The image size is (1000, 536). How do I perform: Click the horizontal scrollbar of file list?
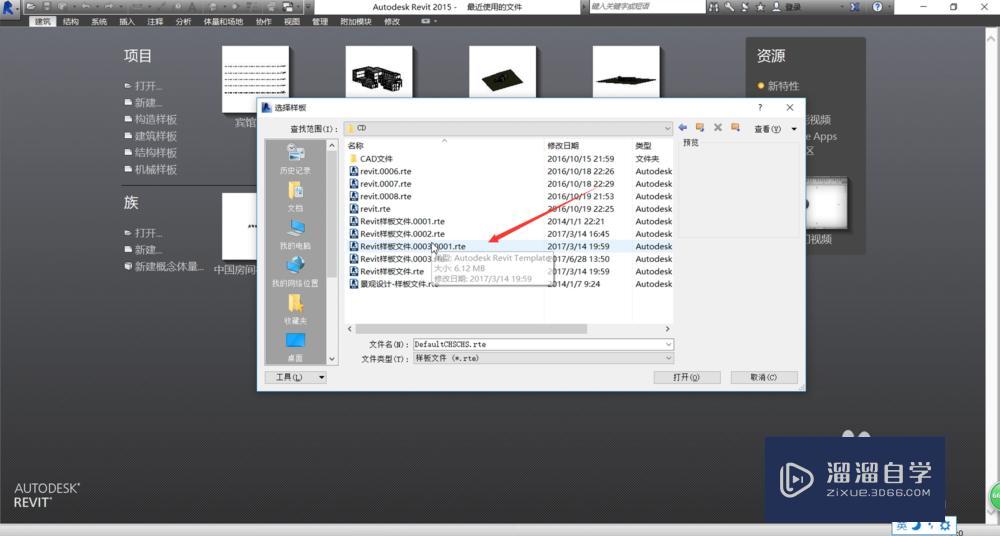pyautogui.click(x=471, y=329)
